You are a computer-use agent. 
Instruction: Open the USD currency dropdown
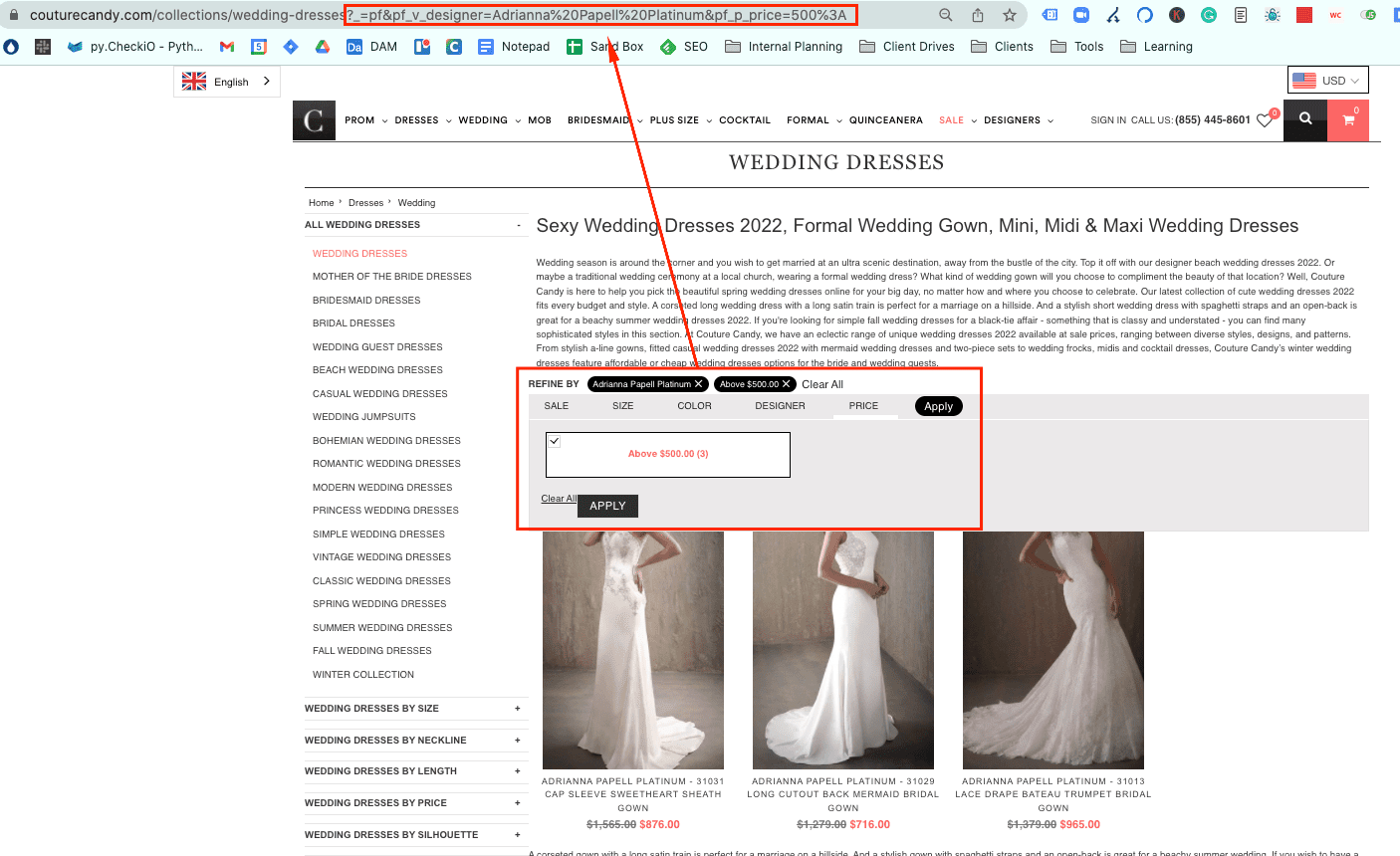1327,80
